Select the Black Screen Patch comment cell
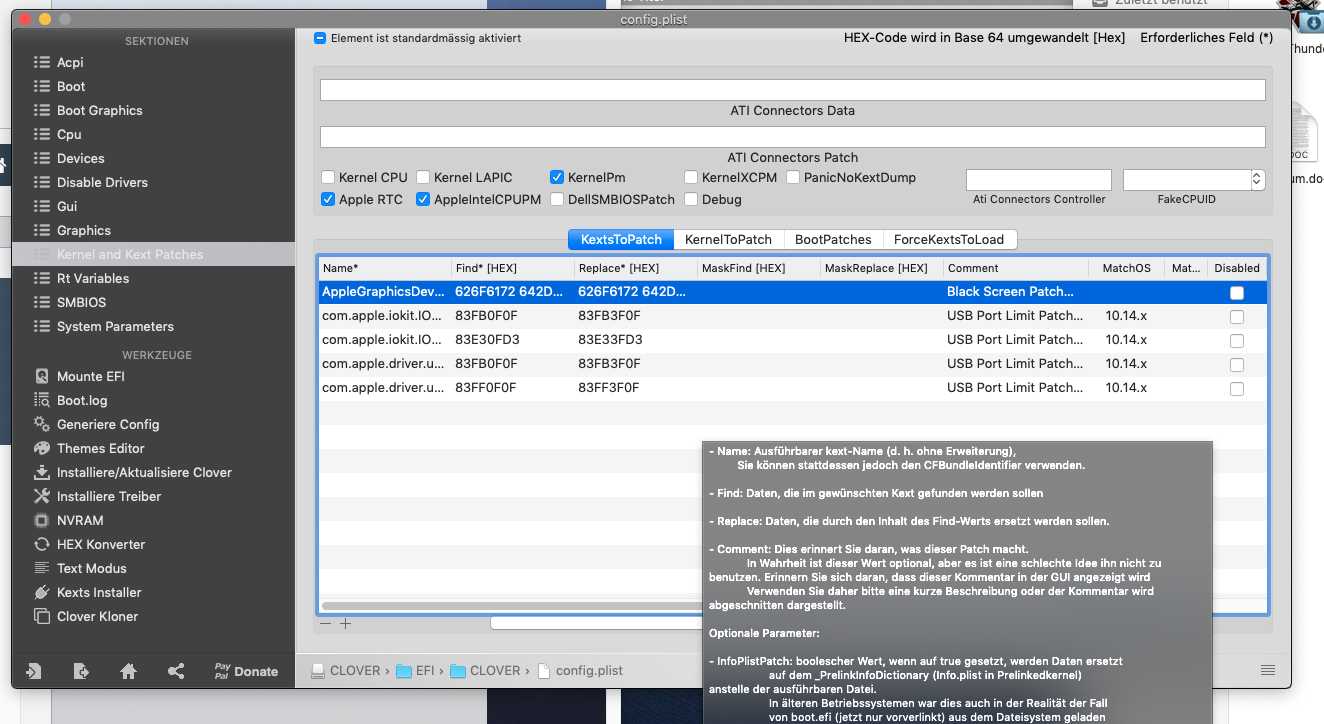This screenshot has height=724, width=1324. click(x=1010, y=292)
